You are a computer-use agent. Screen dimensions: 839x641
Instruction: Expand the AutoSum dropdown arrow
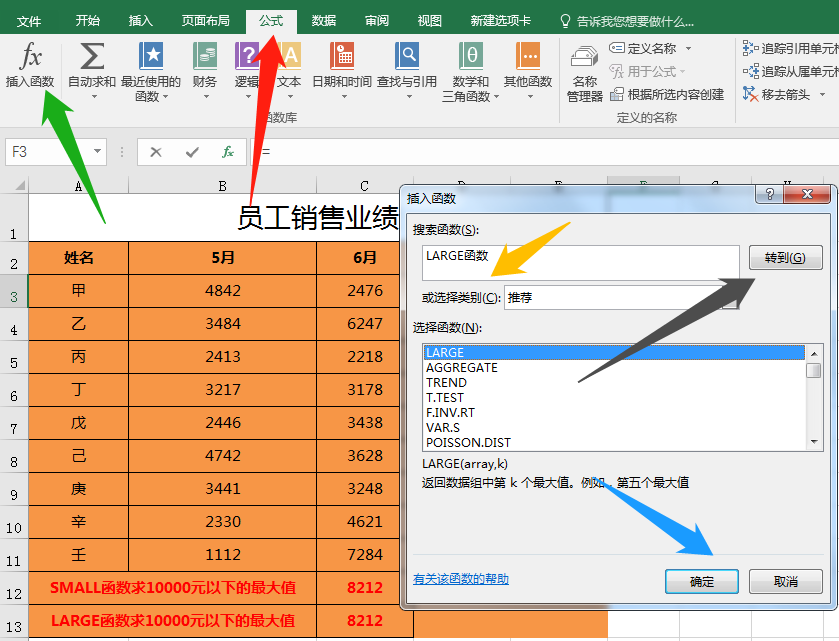(x=94, y=97)
